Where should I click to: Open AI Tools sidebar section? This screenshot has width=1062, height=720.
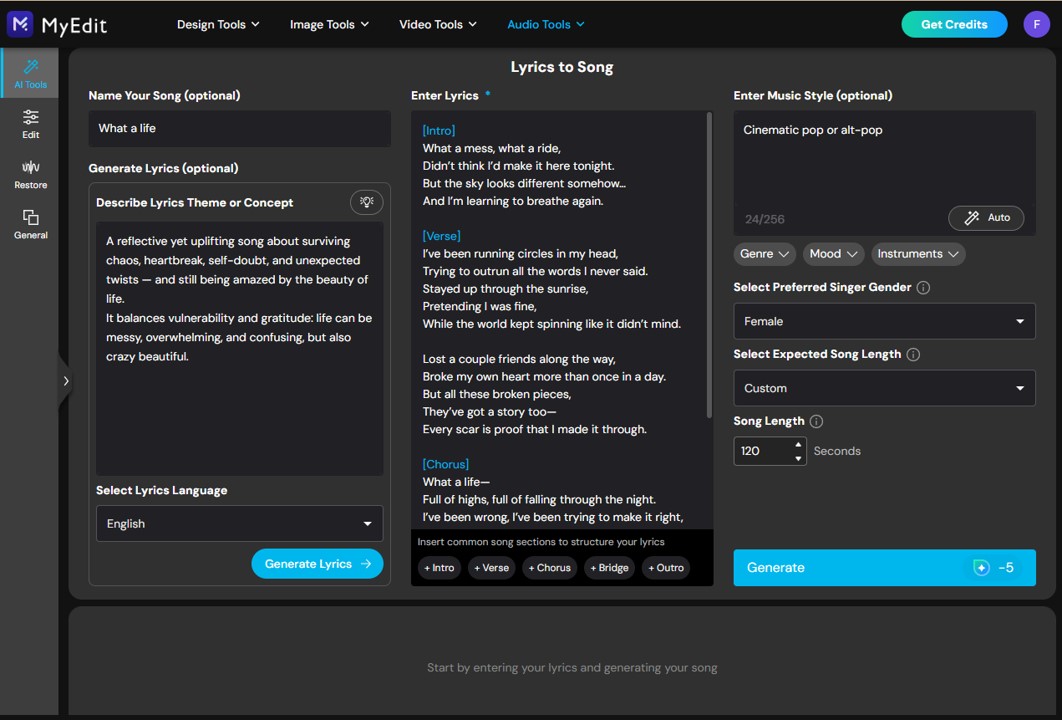(30, 74)
